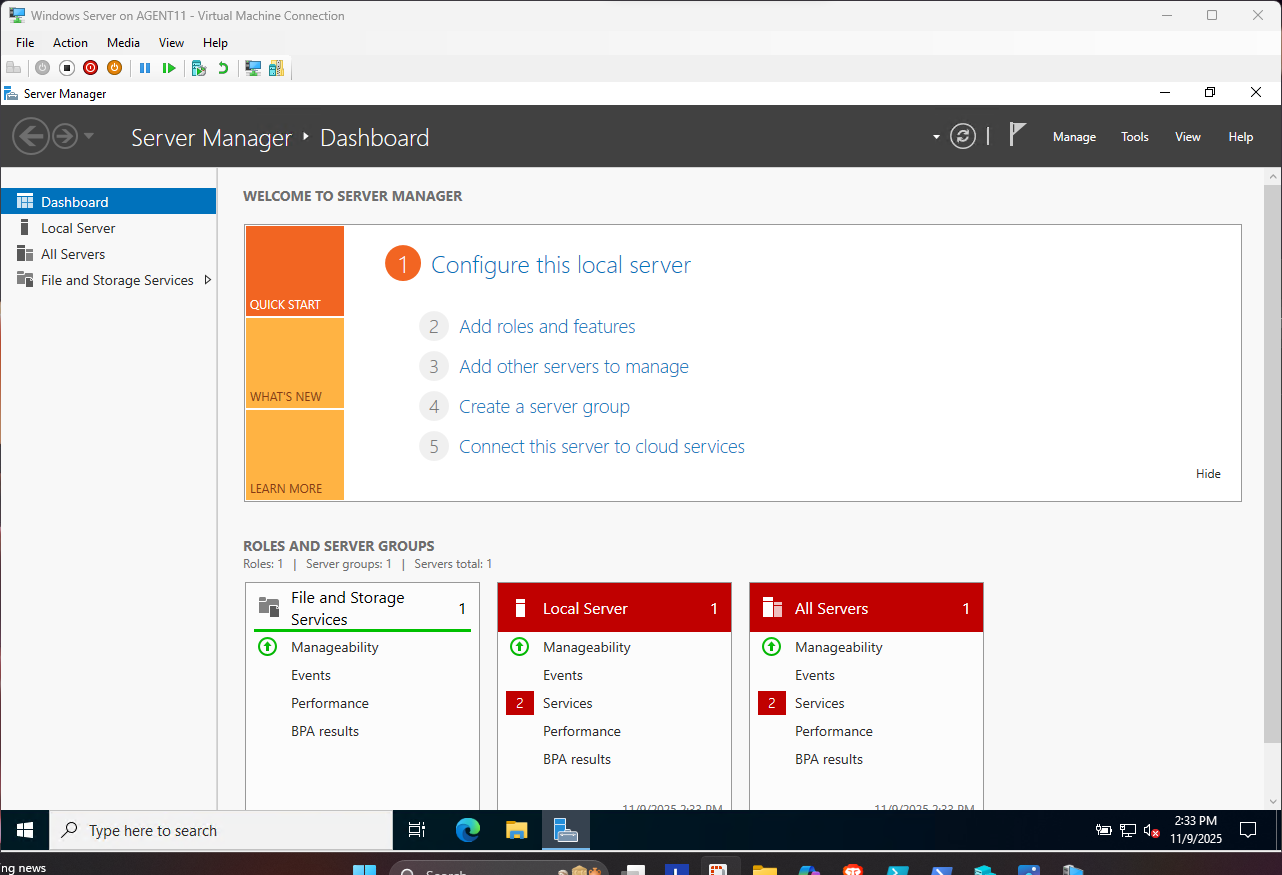Click the VM Checkpoint toolbar icon
The image size is (1282, 875).
tap(199, 68)
